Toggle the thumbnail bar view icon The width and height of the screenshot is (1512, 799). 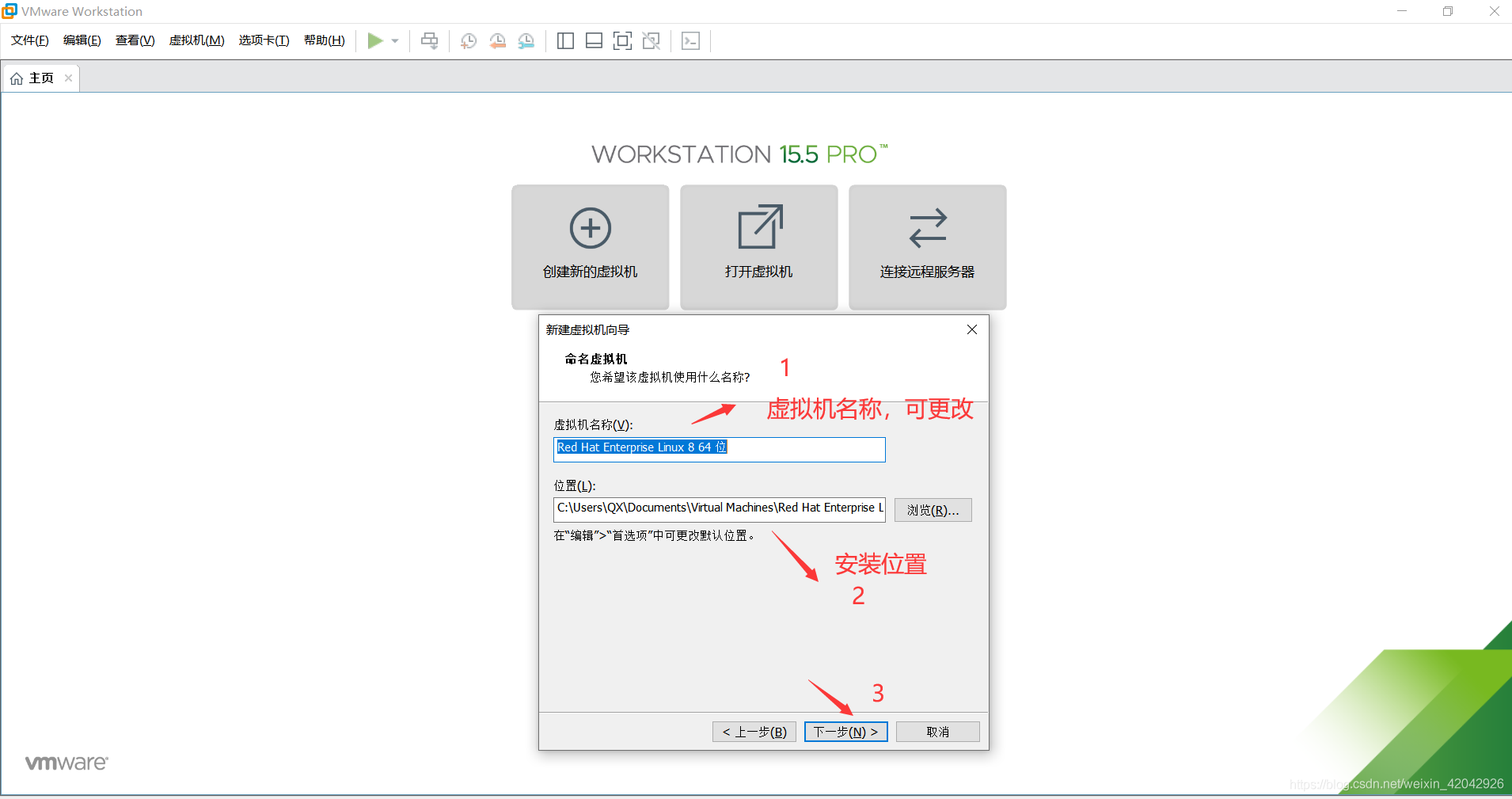coord(594,41)
